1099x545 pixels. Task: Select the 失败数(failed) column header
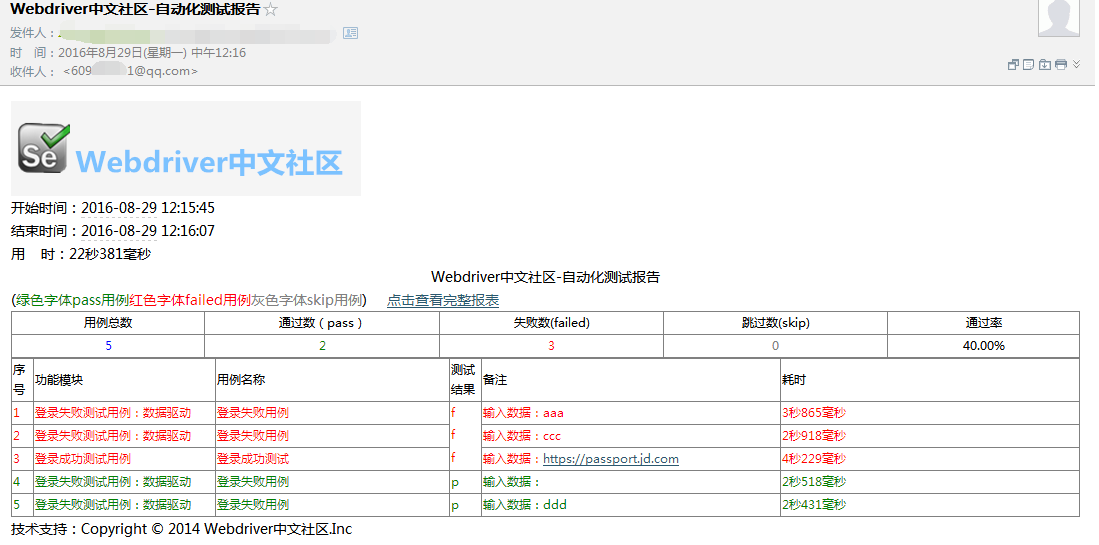pyautogui.click(x=552, y=323)
